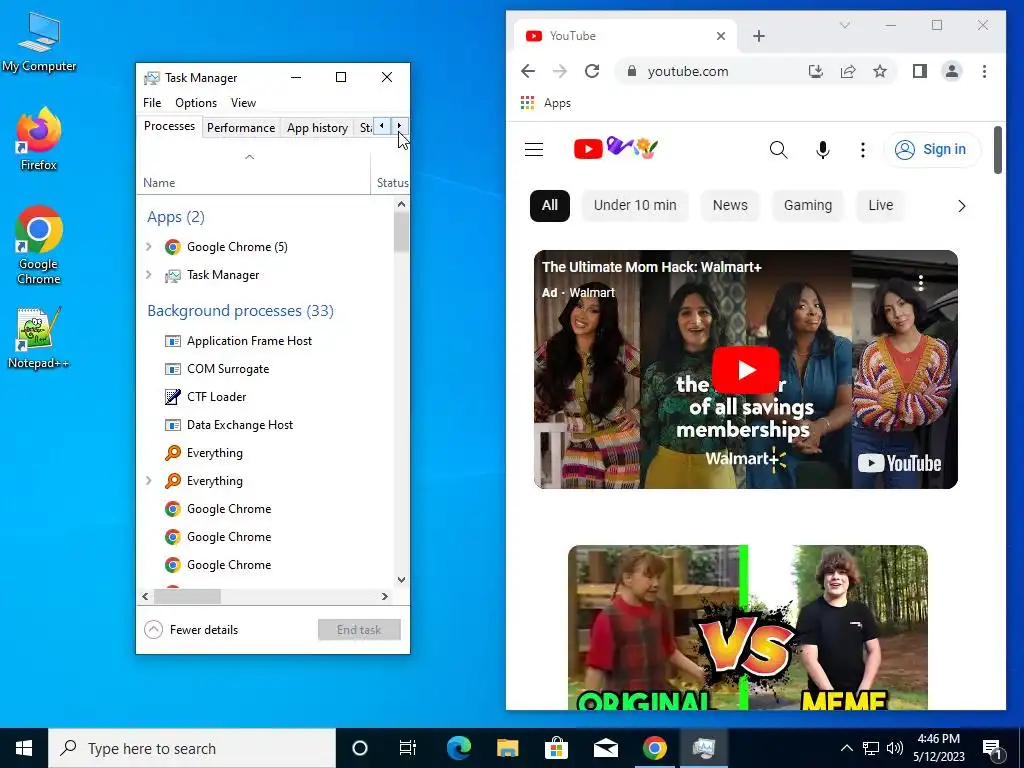
Task: Expand Google Chrome (5) process group
Action: [149, 246]
